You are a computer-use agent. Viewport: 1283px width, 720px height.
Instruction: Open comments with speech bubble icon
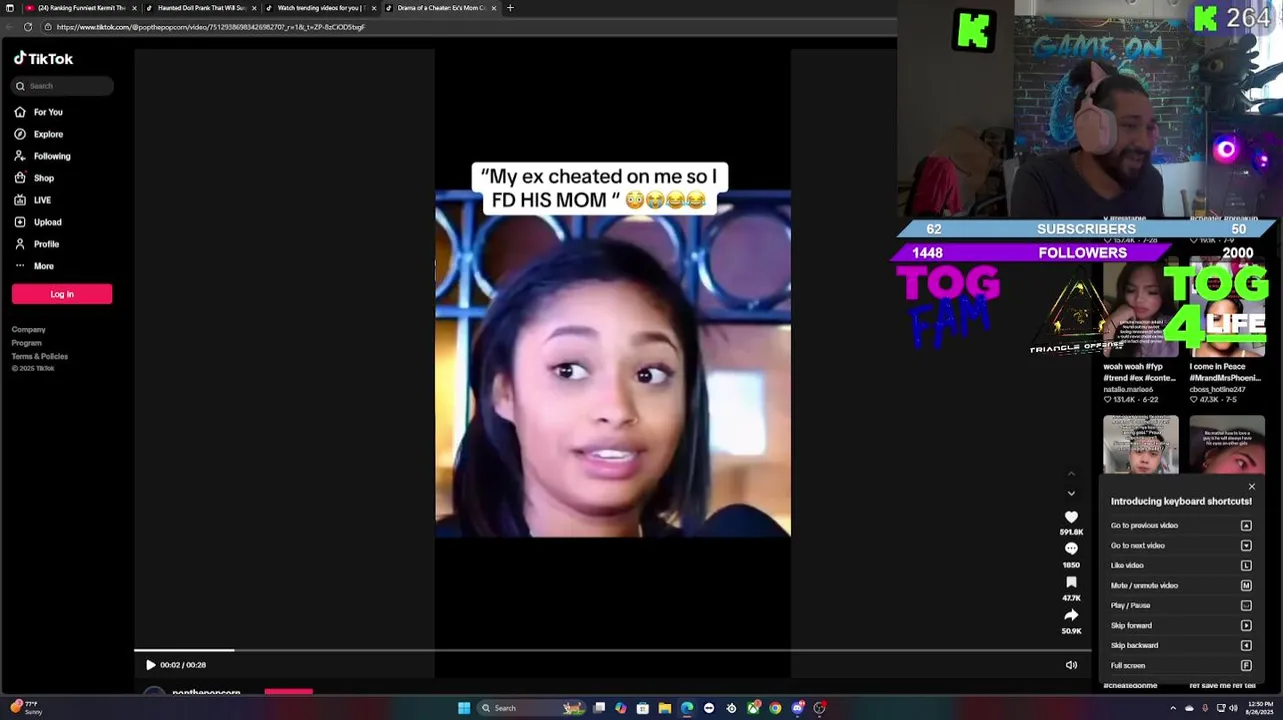click(x=1071, y=549)
